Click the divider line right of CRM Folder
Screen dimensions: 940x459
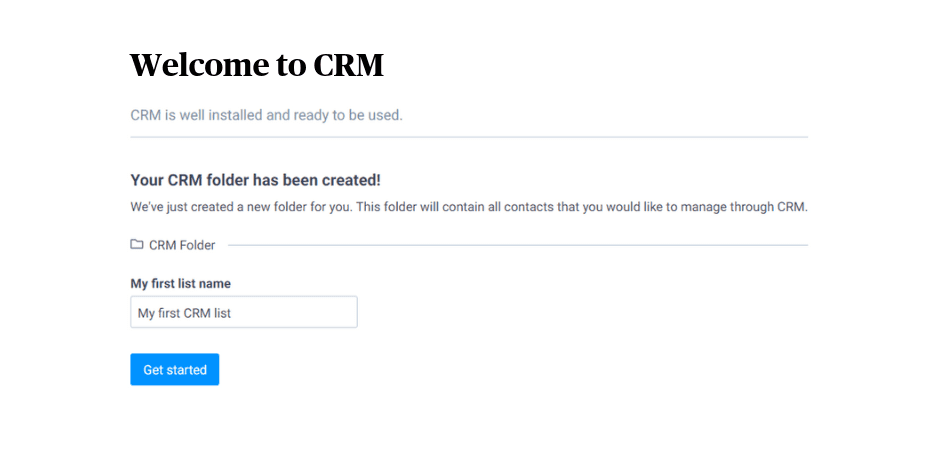pos(518,245)
